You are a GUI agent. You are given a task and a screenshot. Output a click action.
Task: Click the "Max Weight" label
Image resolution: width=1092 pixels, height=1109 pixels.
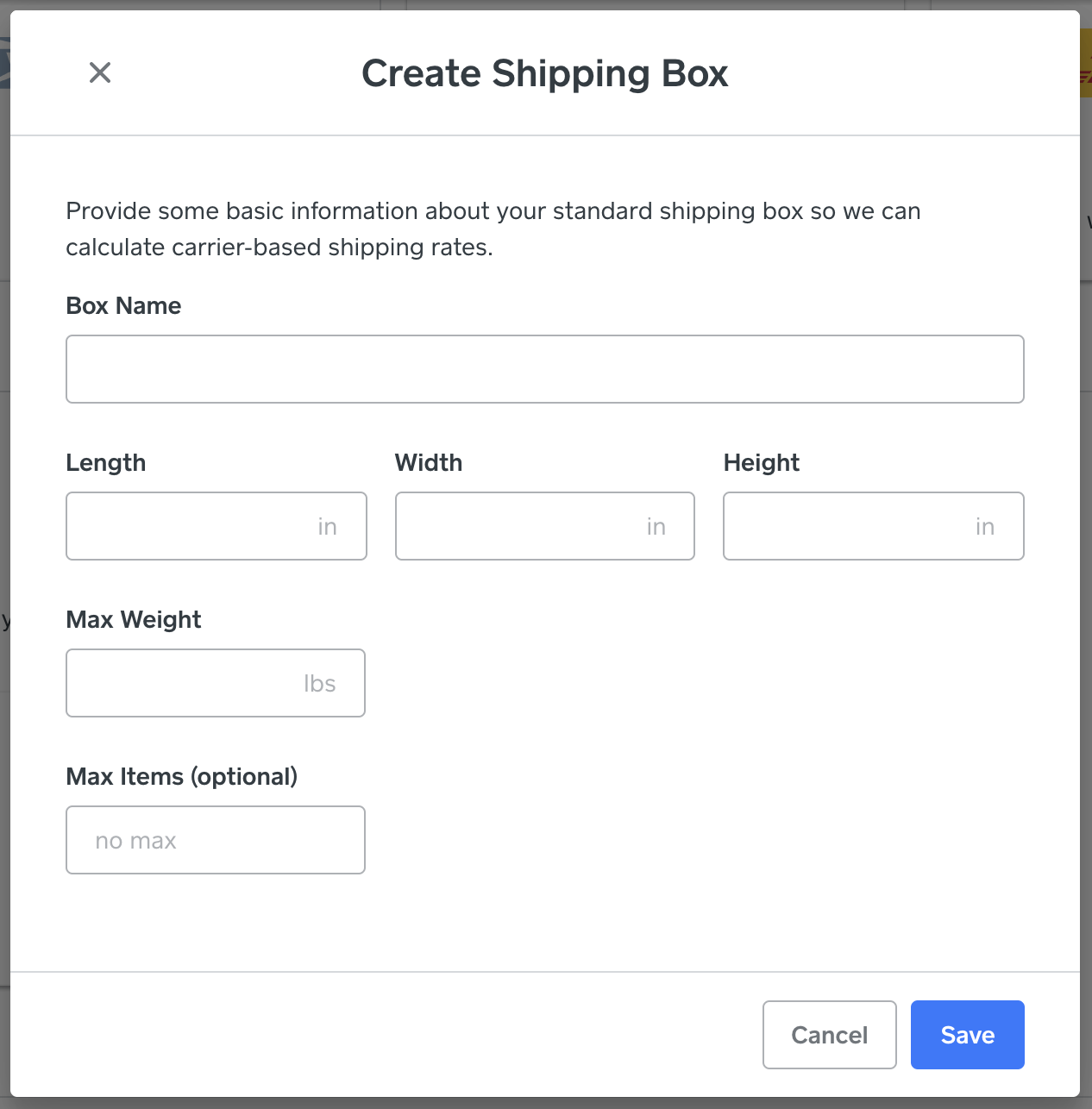click(x=134, y=620)
